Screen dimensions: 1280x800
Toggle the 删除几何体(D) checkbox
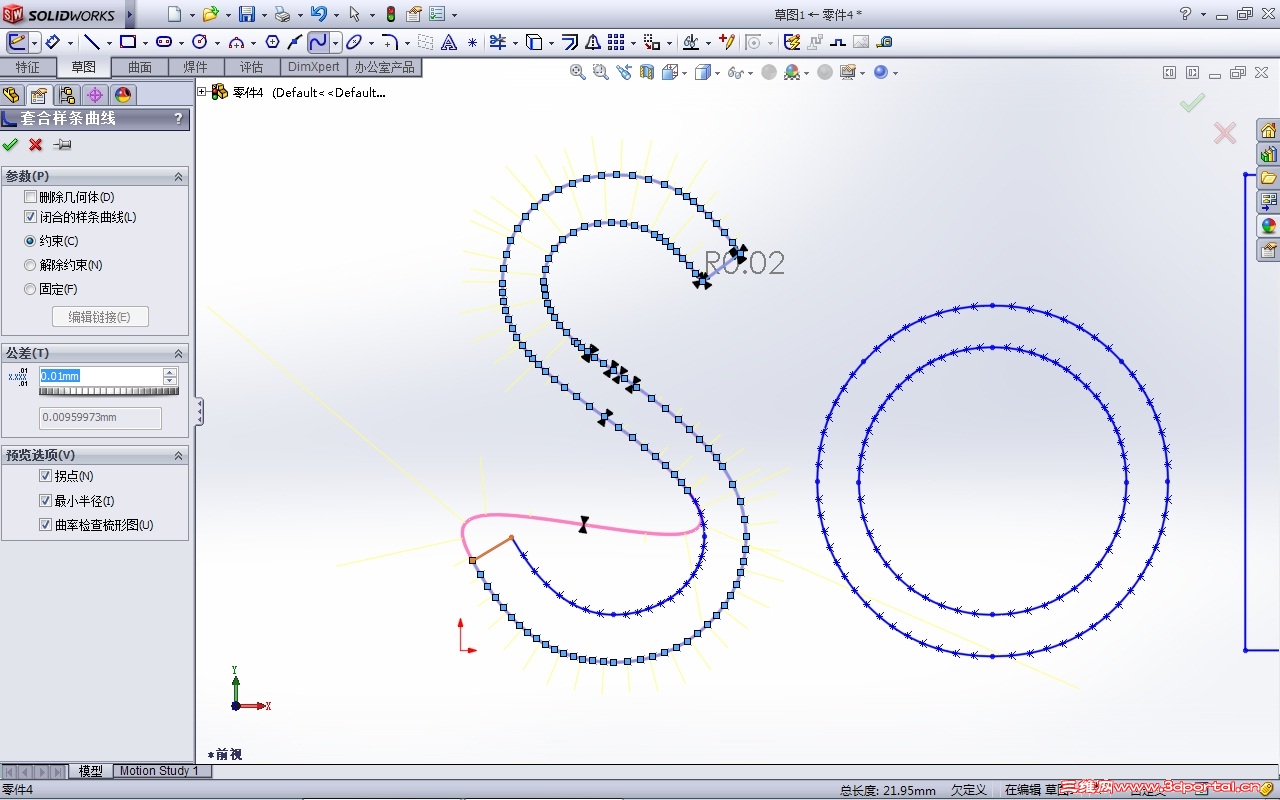pos(31,197)
